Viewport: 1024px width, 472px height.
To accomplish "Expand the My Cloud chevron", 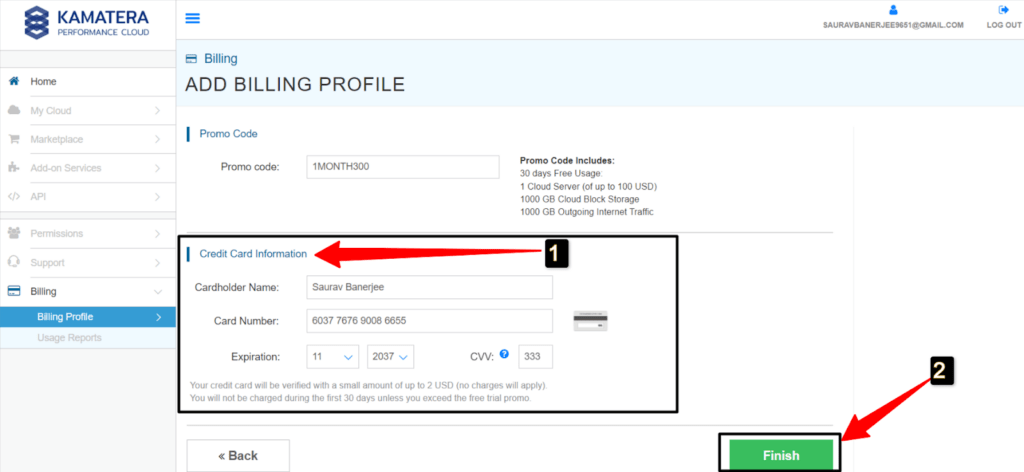I will click(x=157, y=110).
